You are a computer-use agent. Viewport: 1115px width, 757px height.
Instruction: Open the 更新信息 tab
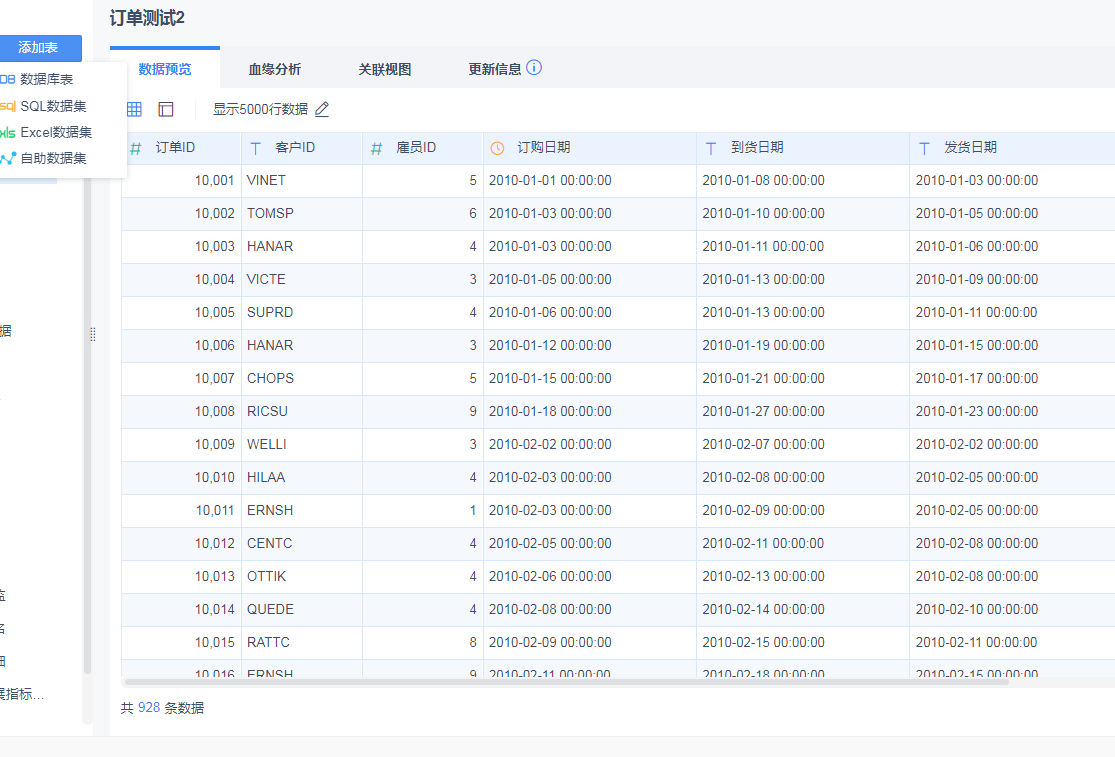click(x=494, y=69)
